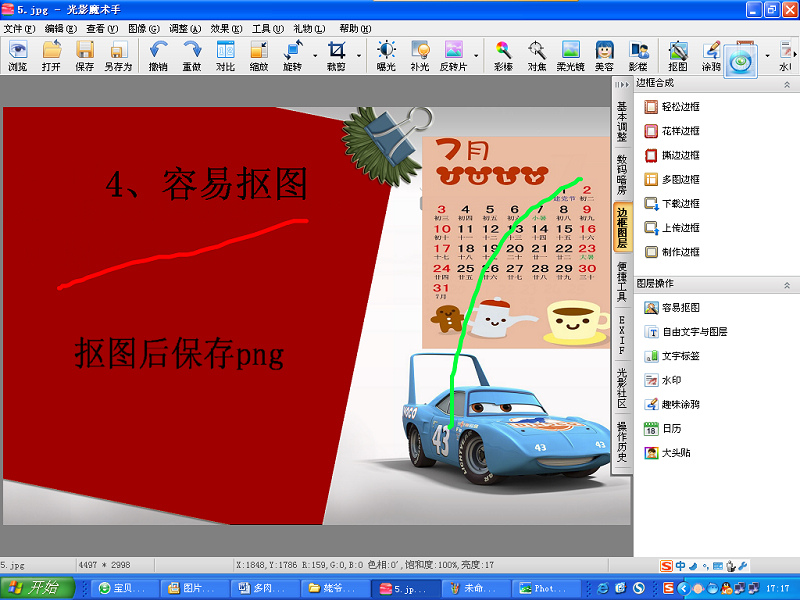Open the 抠图 cutout tool in toolbar
The height and width of the screenshot is (600, 800).
coord(678,55)
